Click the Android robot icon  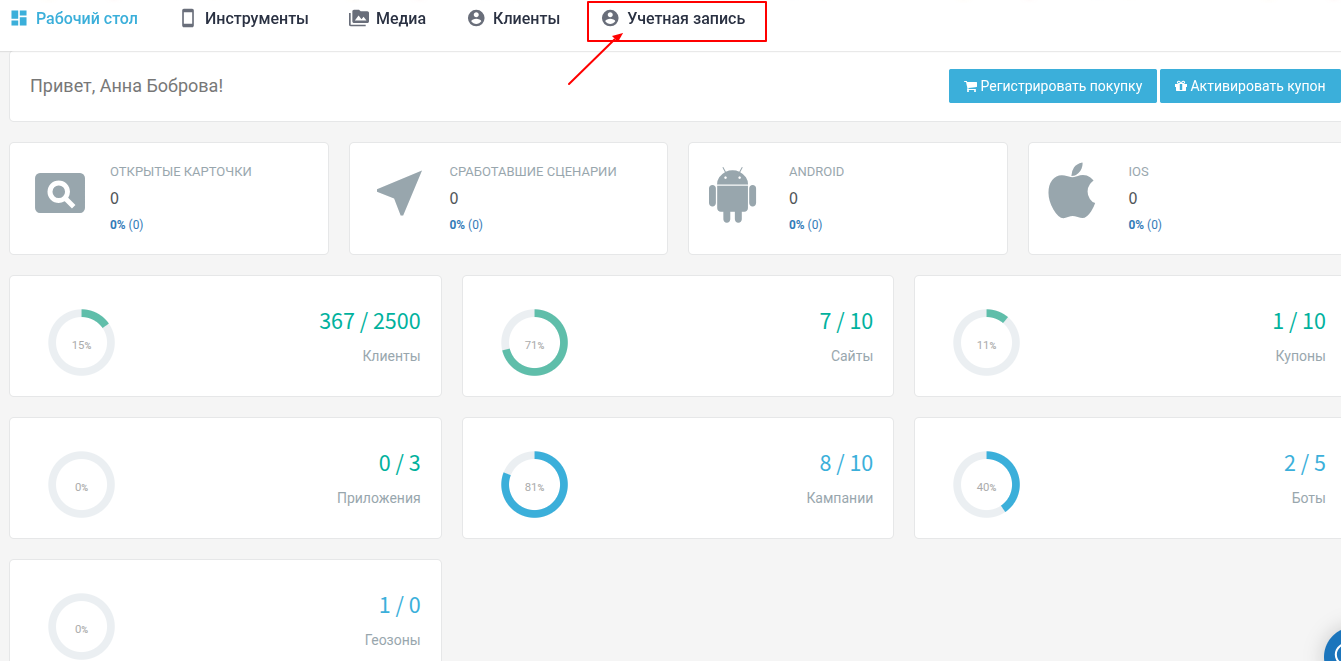(732, 195)
